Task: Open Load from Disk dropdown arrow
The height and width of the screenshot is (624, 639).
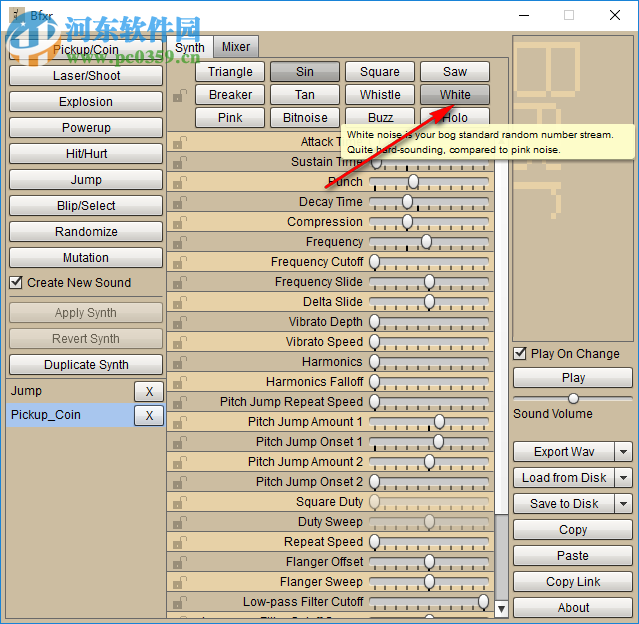Action: 623,478
